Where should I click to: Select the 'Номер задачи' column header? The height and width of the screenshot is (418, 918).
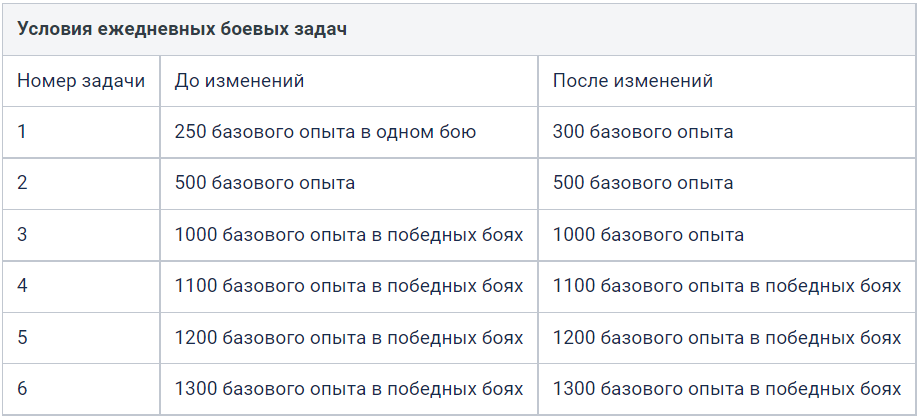[81, 81]
